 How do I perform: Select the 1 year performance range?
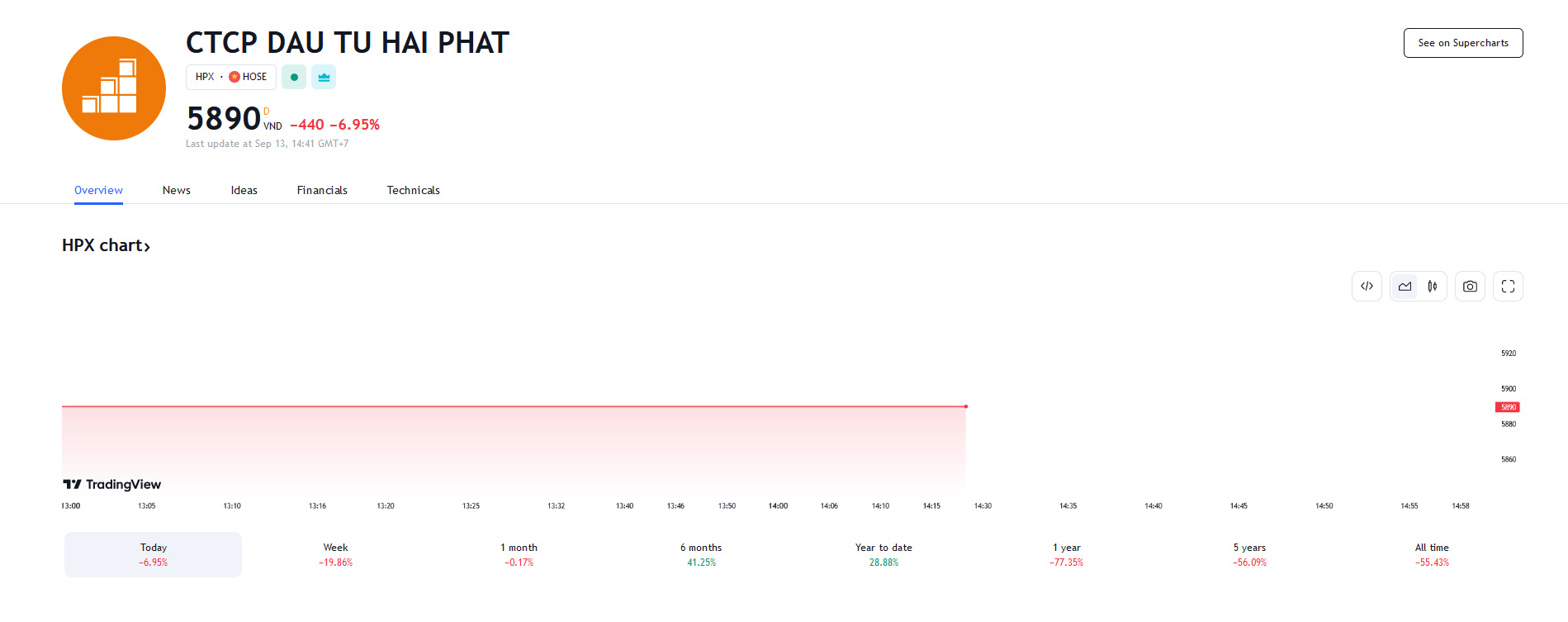click(x=1066, y=554)
